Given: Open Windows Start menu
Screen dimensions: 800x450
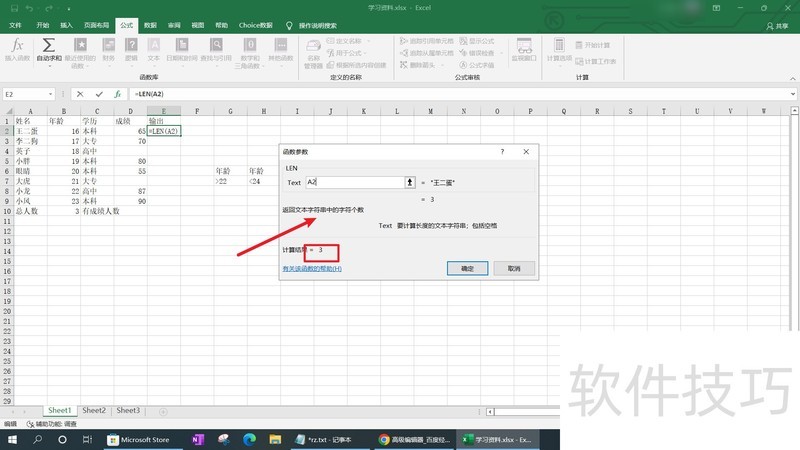Looking at the screenshot, I should coord(12,439).
